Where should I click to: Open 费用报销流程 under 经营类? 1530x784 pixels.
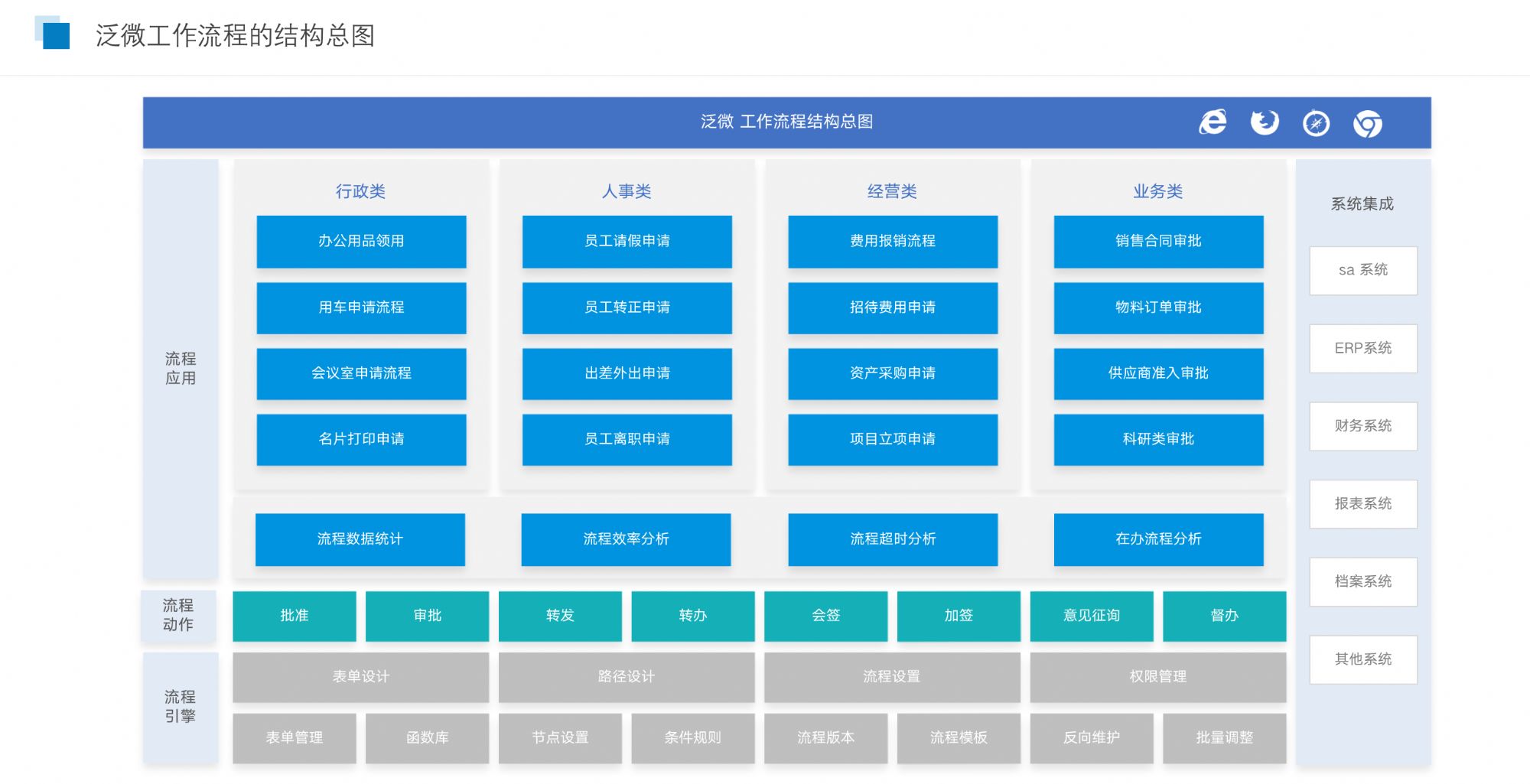[893, 241]
